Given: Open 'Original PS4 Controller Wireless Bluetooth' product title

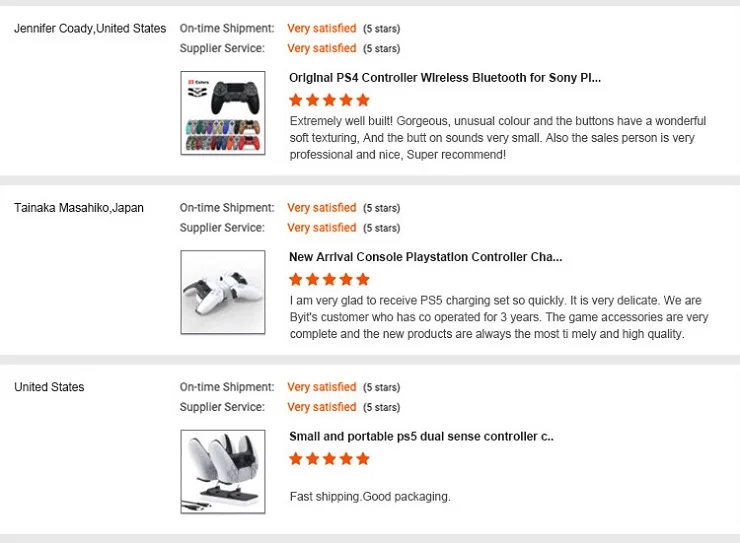Looking at the screenshot, I should pos(445,77).
